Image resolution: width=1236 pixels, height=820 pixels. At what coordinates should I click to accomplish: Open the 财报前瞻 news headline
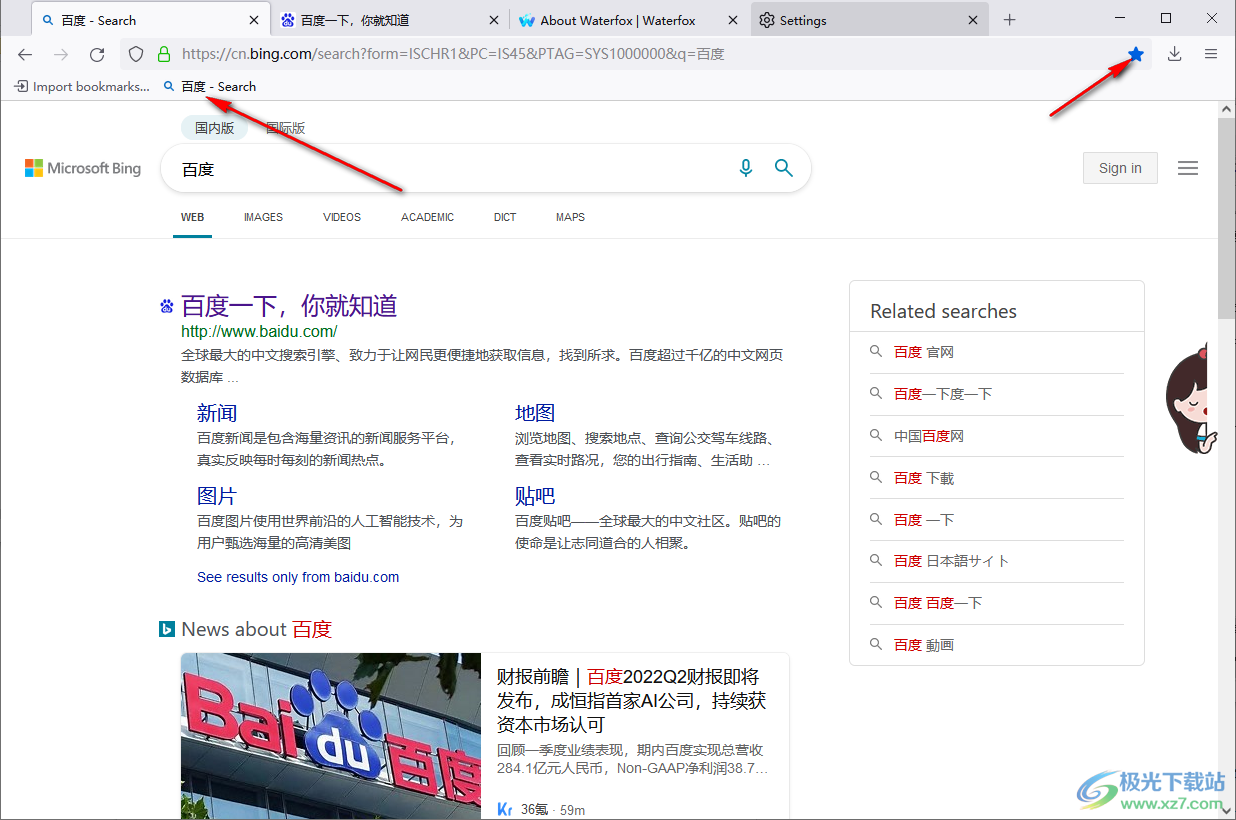pyautogui.click(x=632, y=700)
